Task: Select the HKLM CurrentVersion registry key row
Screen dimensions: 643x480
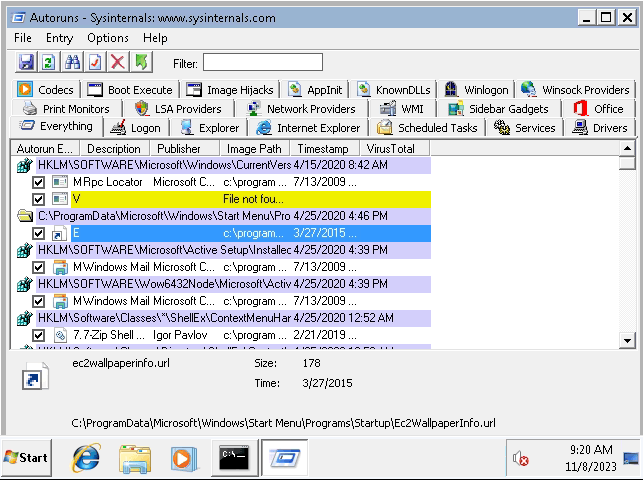Action: coord(233,165)
